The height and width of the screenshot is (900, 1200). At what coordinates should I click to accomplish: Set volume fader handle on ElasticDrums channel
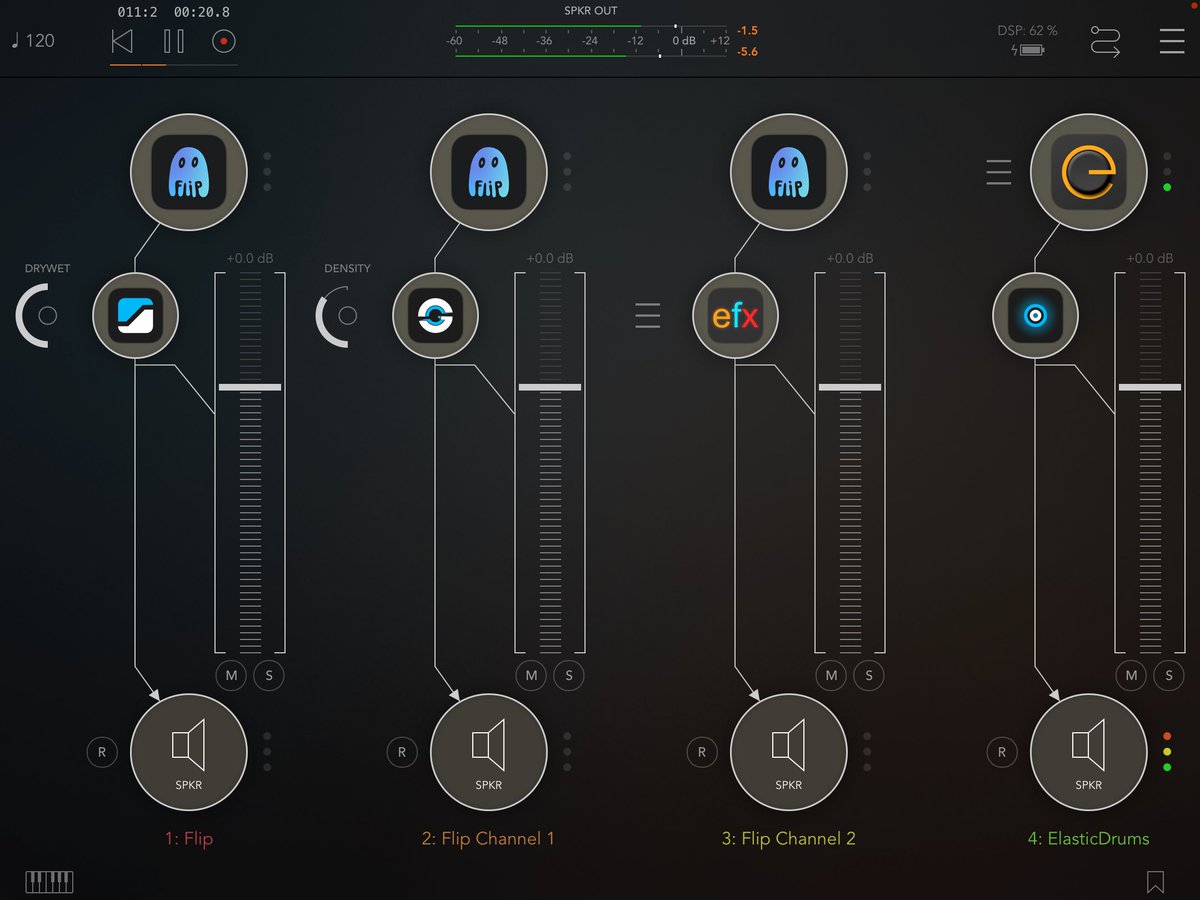click(1150, 387)
